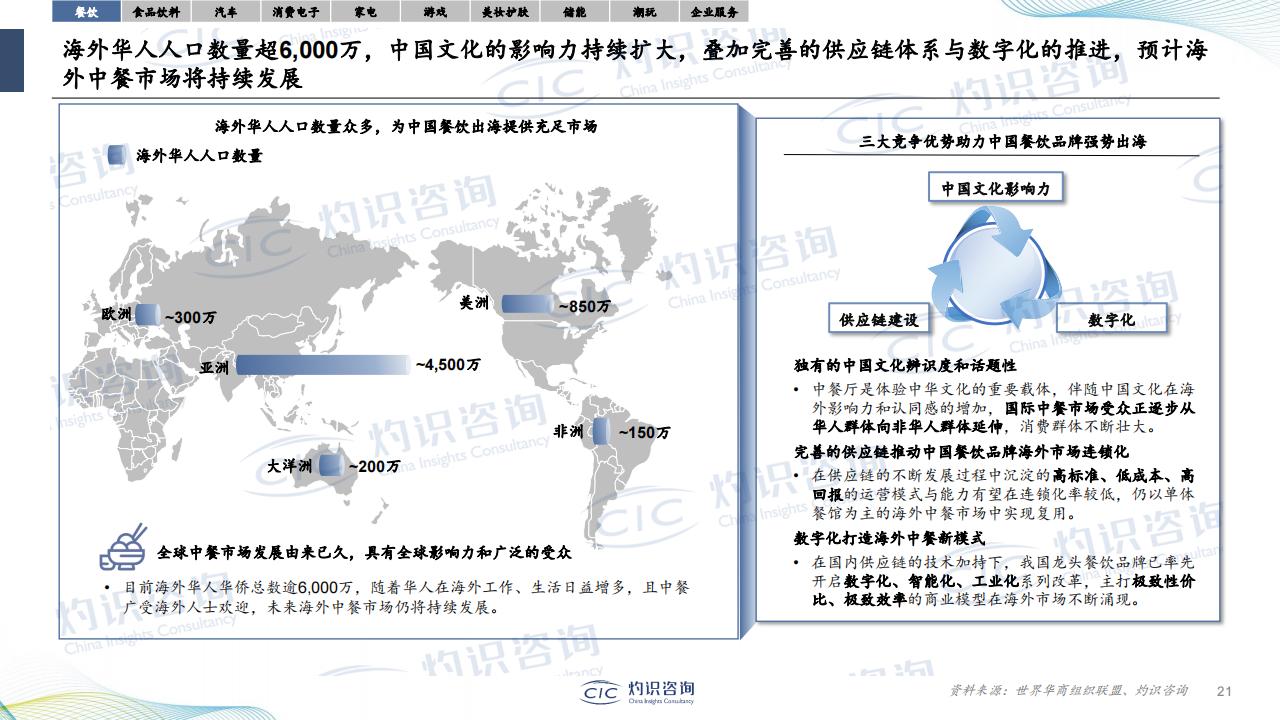Image resolution: width=1280 pixels, height=720 pixels.
Task: Click the legend text 海外华人人口数量
Action: coord(198,155)
